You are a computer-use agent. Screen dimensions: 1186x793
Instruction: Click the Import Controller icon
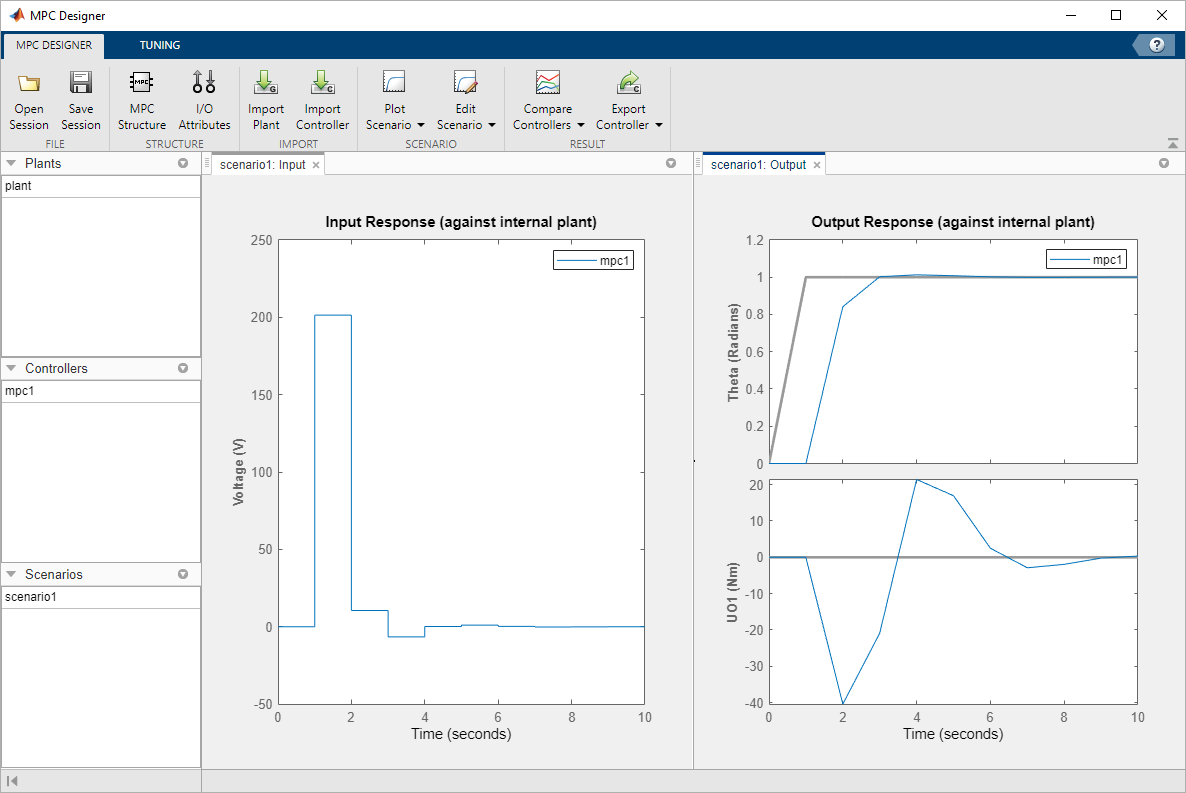[x=322, y=82]
